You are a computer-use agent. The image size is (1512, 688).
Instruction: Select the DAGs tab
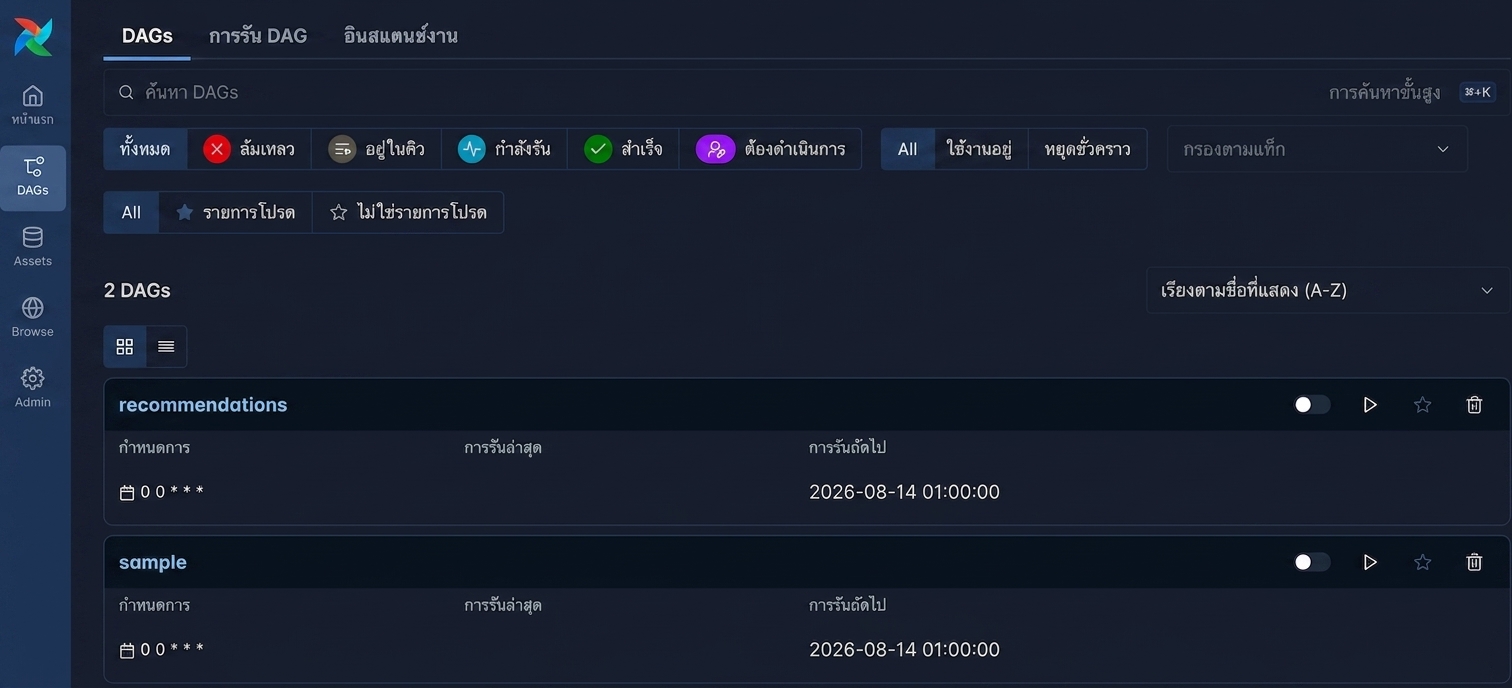pos(147,35)
